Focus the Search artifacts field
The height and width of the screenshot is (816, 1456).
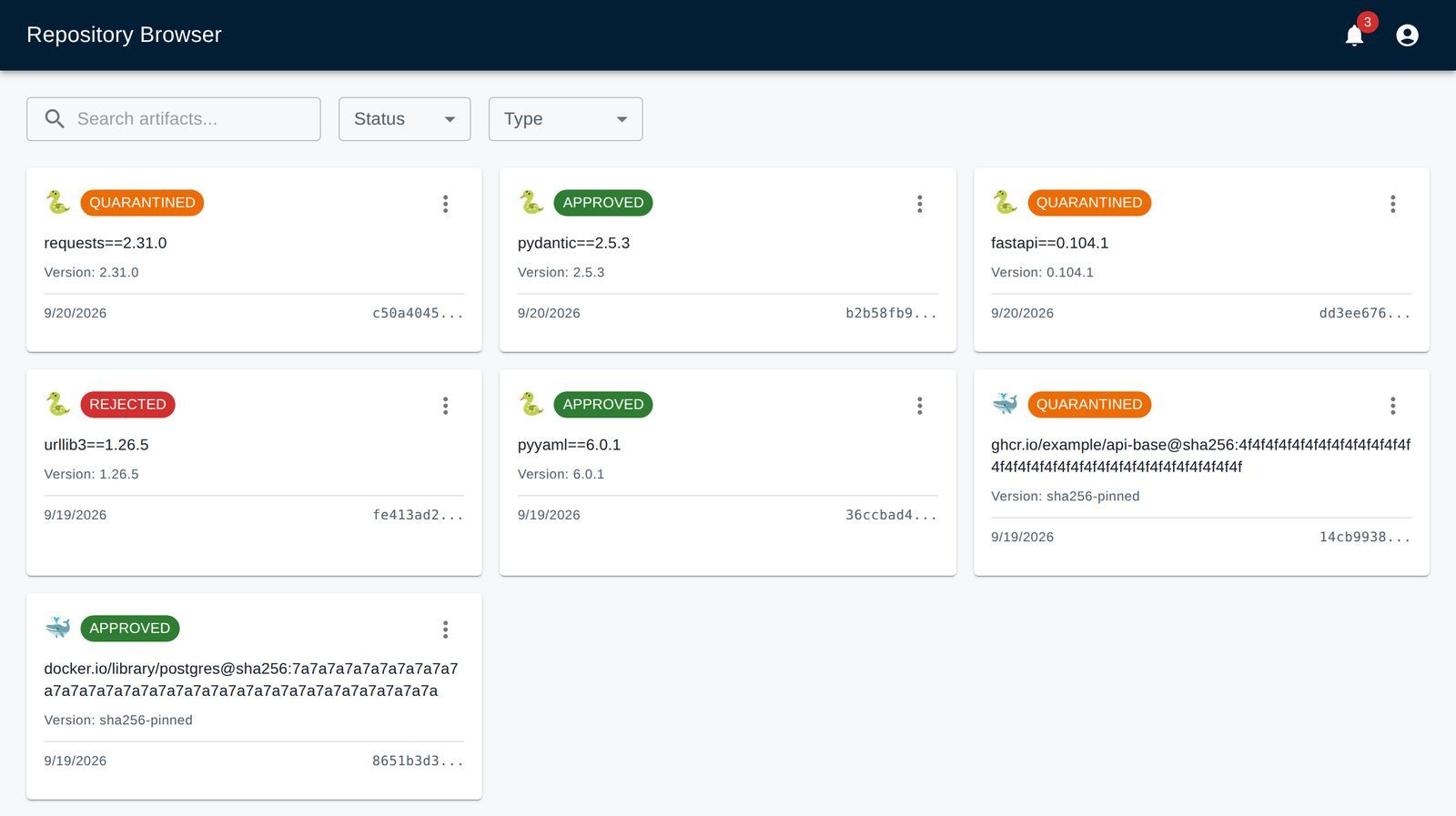click(174, 119)
